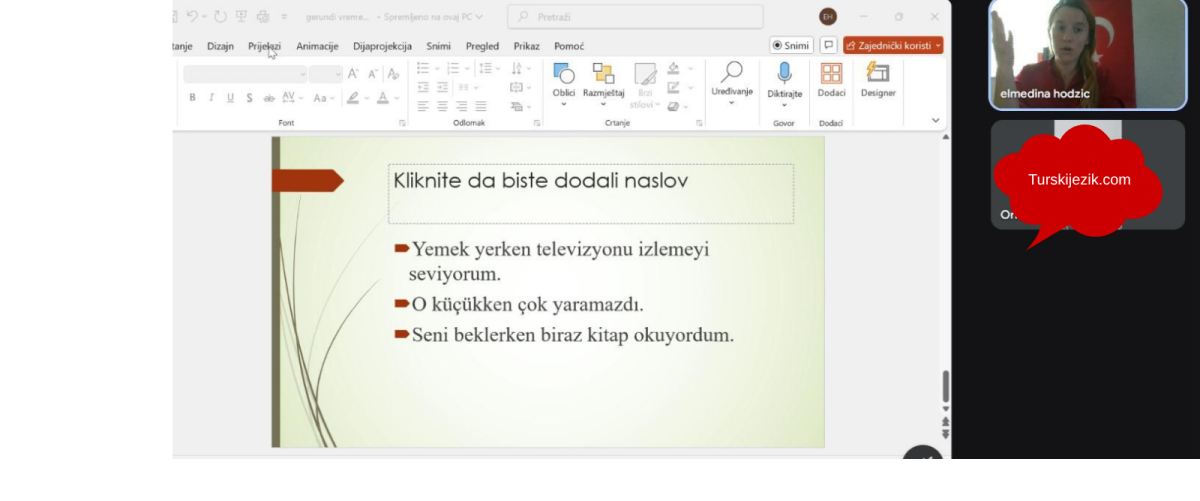Viewport: 1200px width, 501px height.
Task: Toggle underline formatting
Action: click(x=230, y=98)
